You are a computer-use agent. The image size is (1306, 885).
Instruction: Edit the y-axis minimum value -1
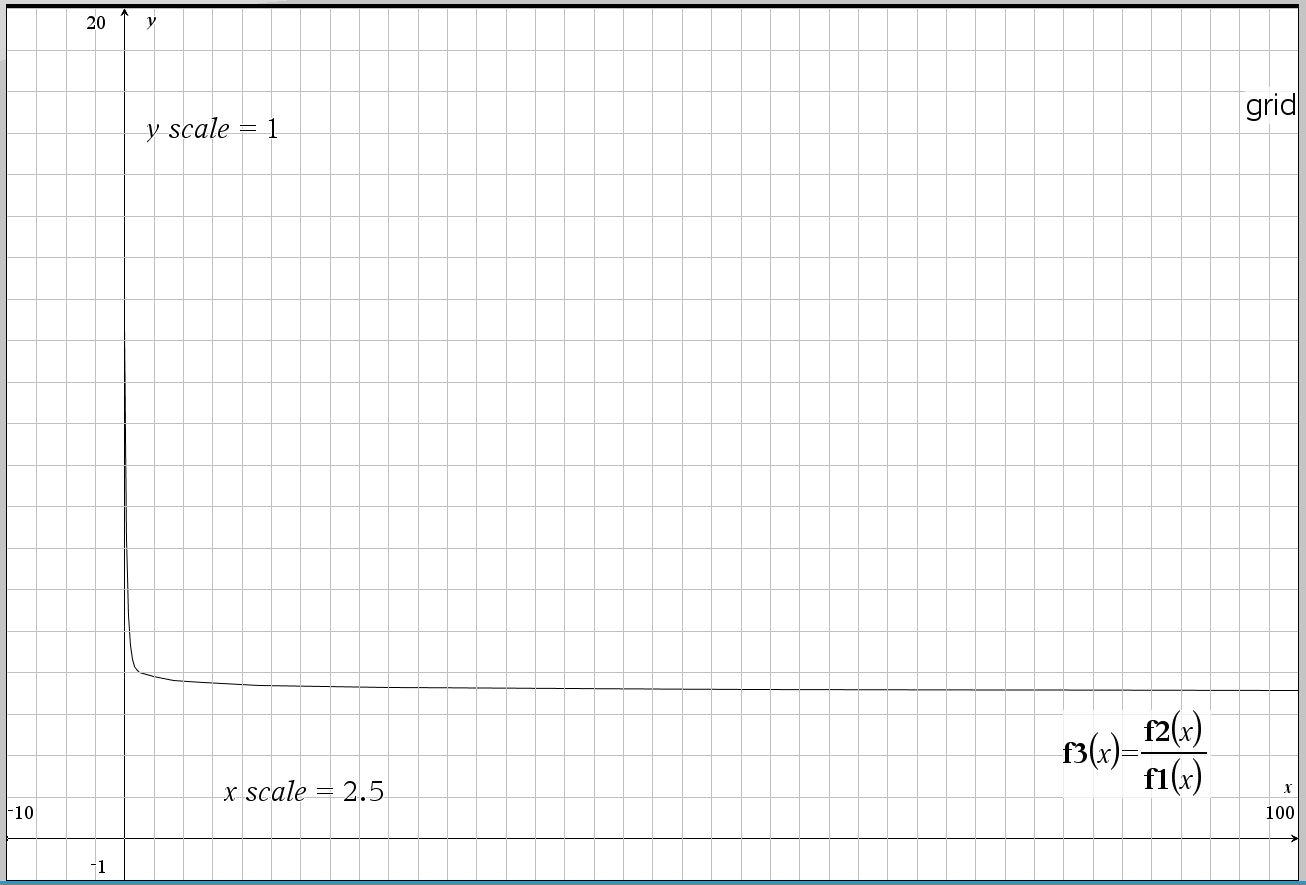pos(98,867)
